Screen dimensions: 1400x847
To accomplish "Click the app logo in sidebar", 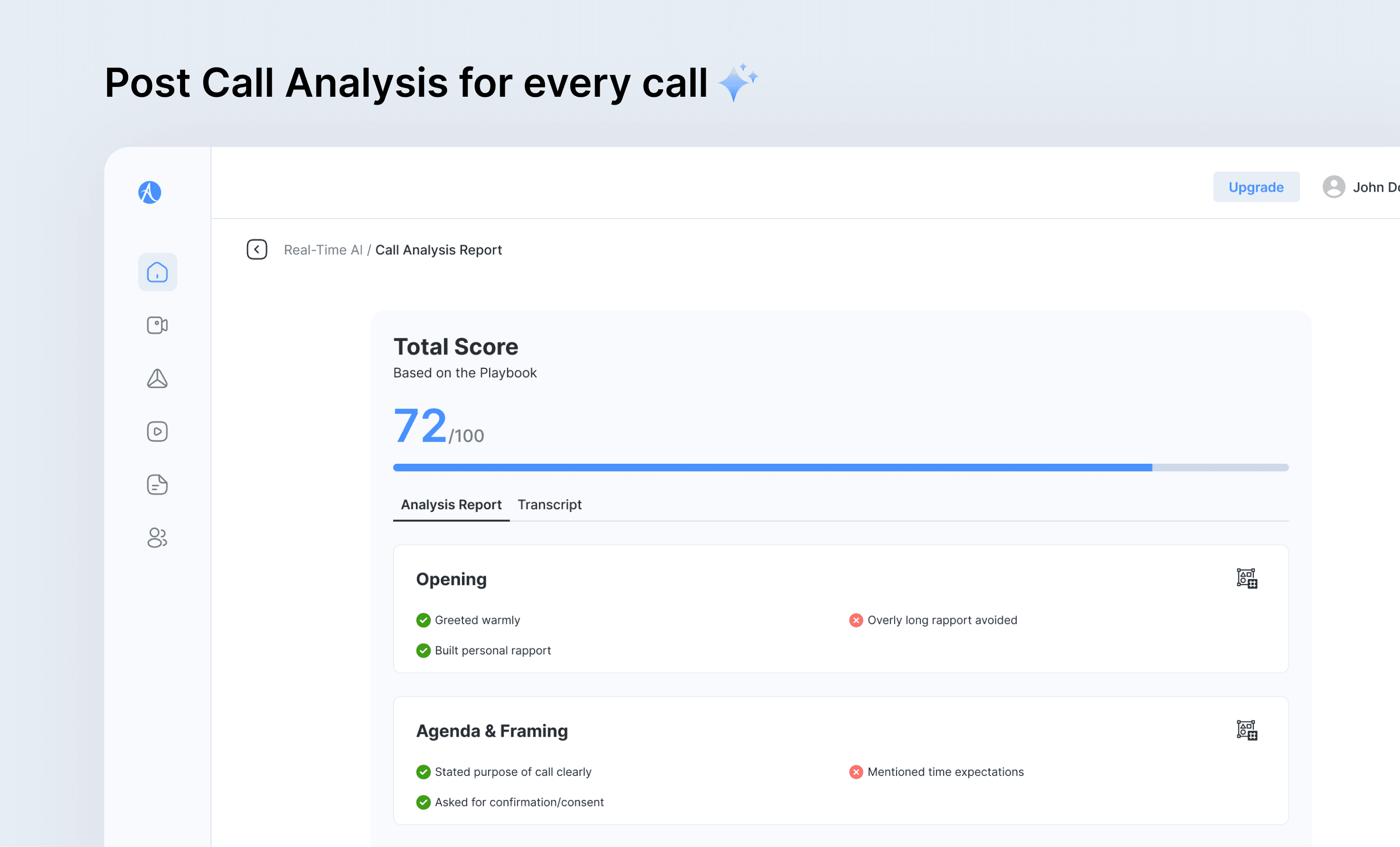I will tap(149, 193).
